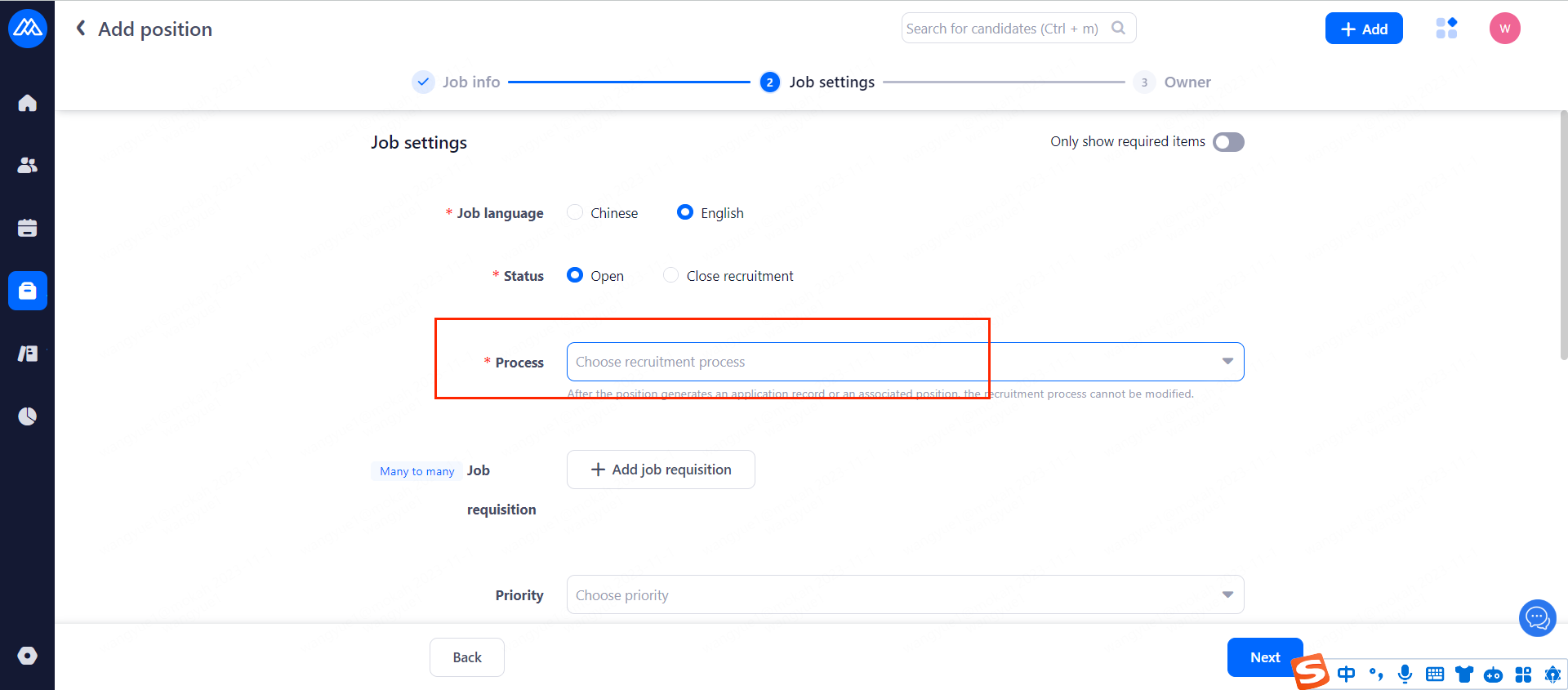Click the Sogou microphone voice input icon

(x=1405, y=674)
